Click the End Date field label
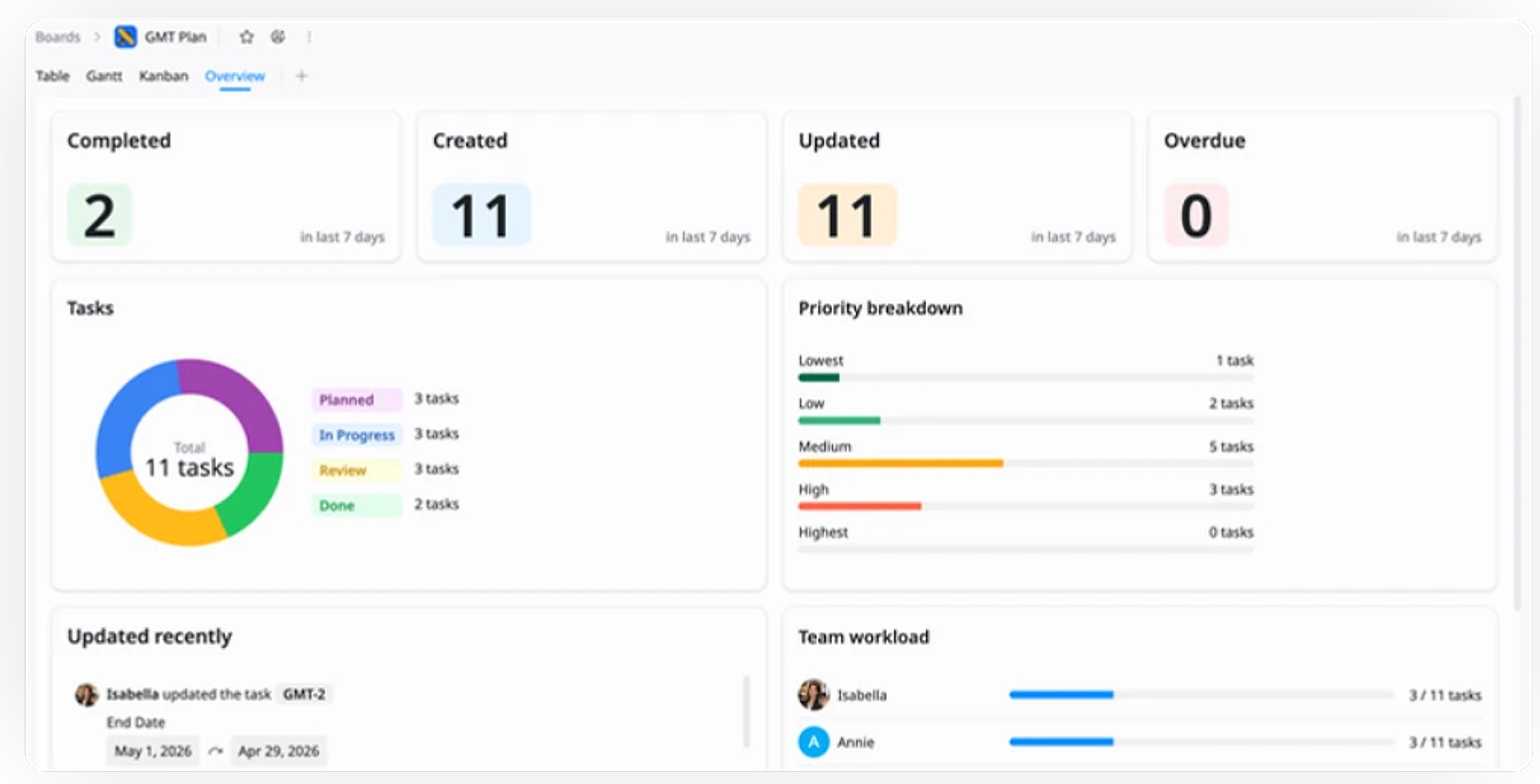1540x784 pixels. pyautogui.click(x=136, y=722)
